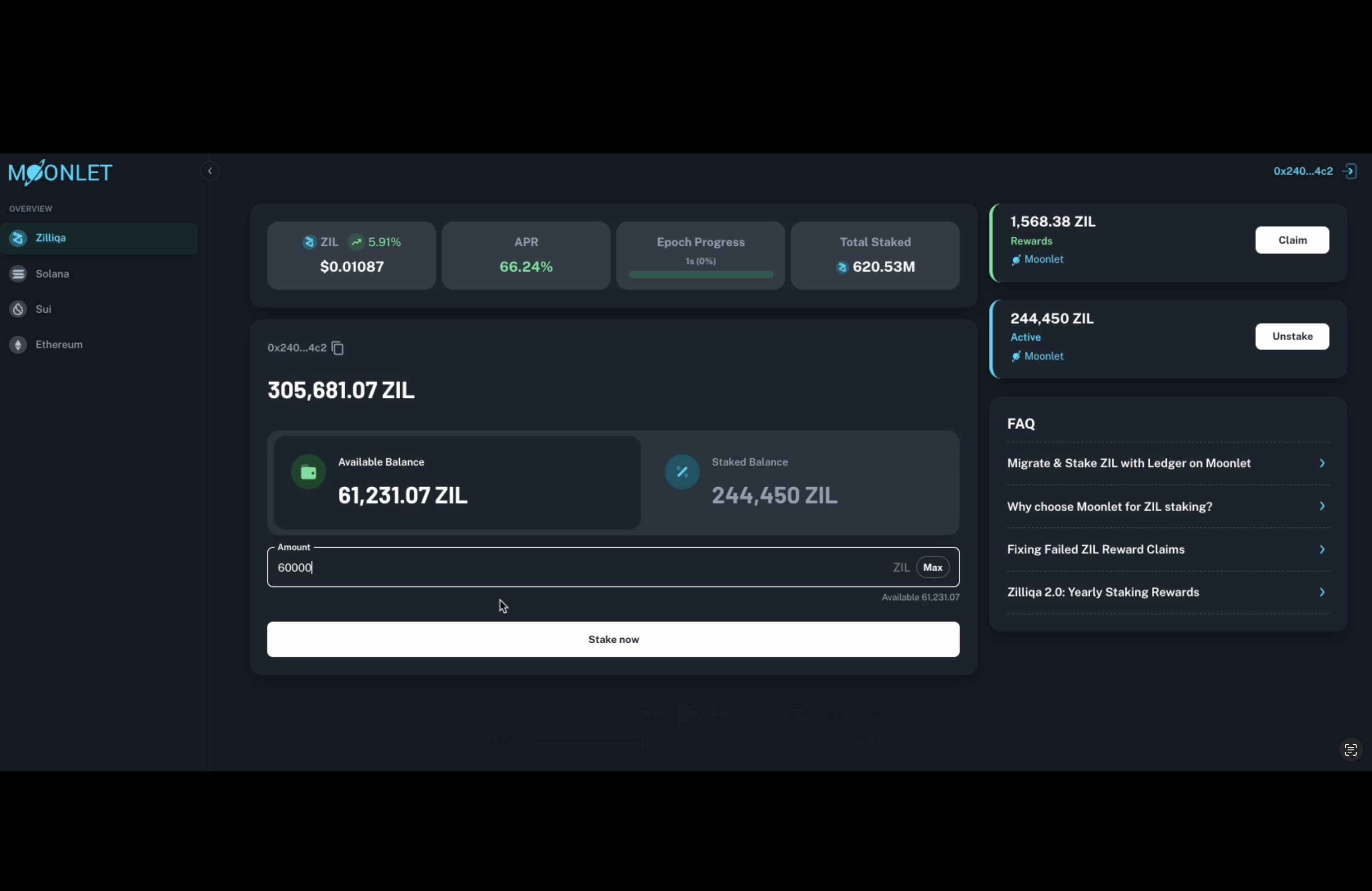Image resolution: width=1372 pixels, height=891 pixels.
Task: Claim the 1,568.38 ZIL rewards
Action: coord(1292,240)
